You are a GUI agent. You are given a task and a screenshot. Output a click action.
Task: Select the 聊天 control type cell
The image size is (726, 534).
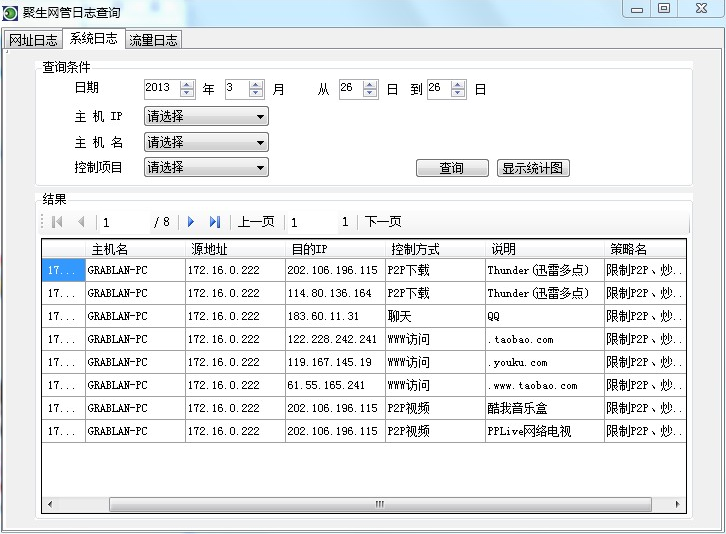435,316
